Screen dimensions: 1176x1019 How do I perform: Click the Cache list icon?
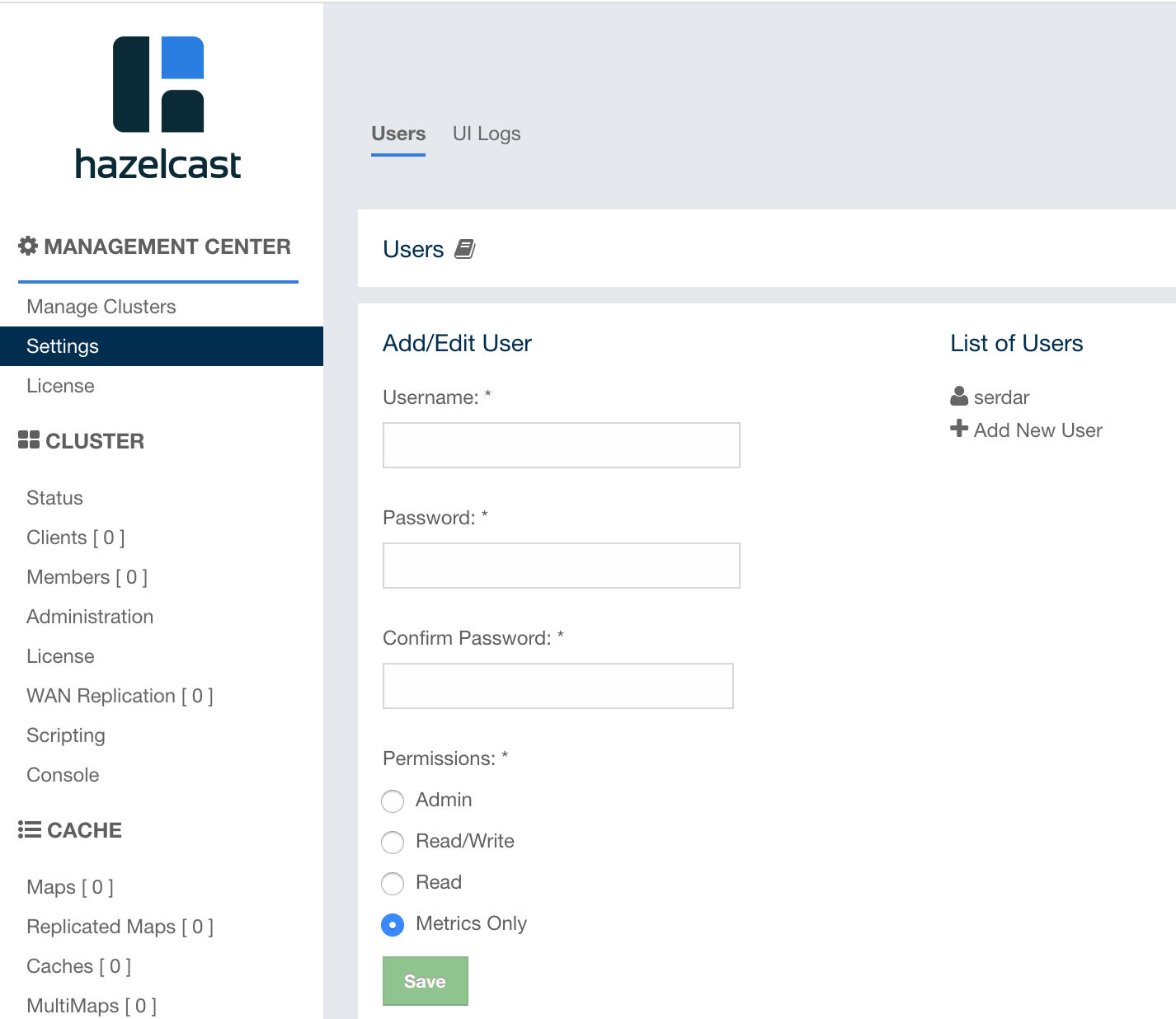pos(30,829)
